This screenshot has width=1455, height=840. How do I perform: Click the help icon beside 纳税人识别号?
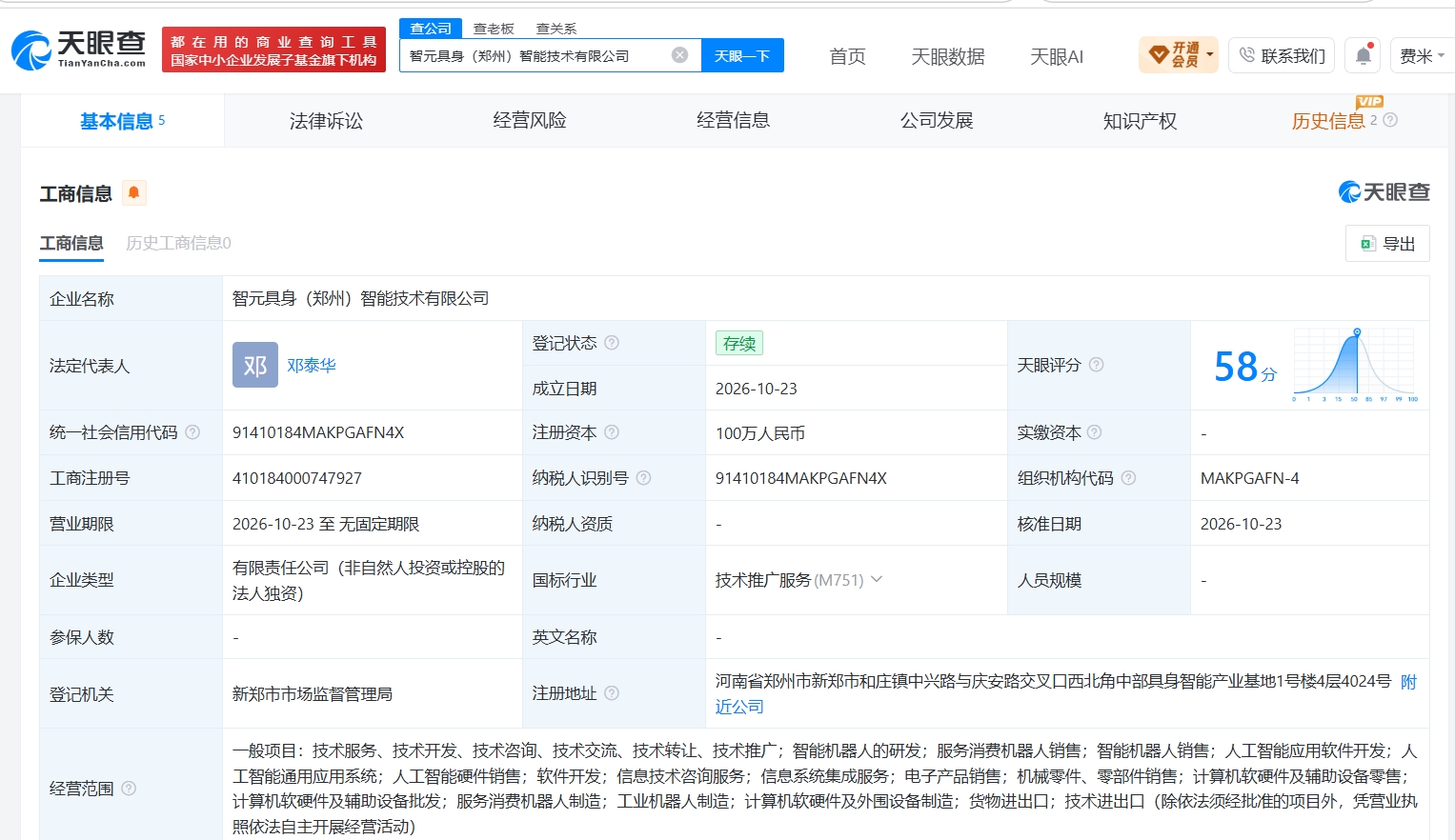pos(643,478)
